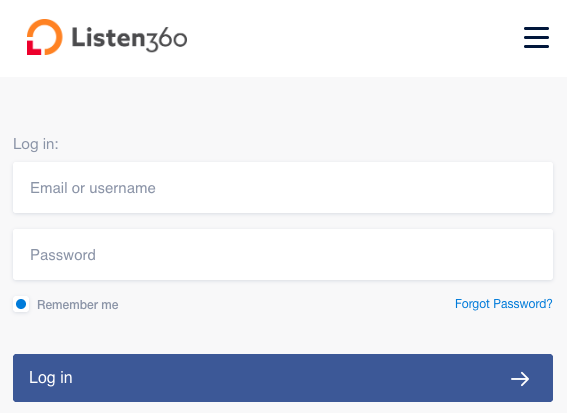
Task: Click the Listen360 wordmark text
Action: 129,38
